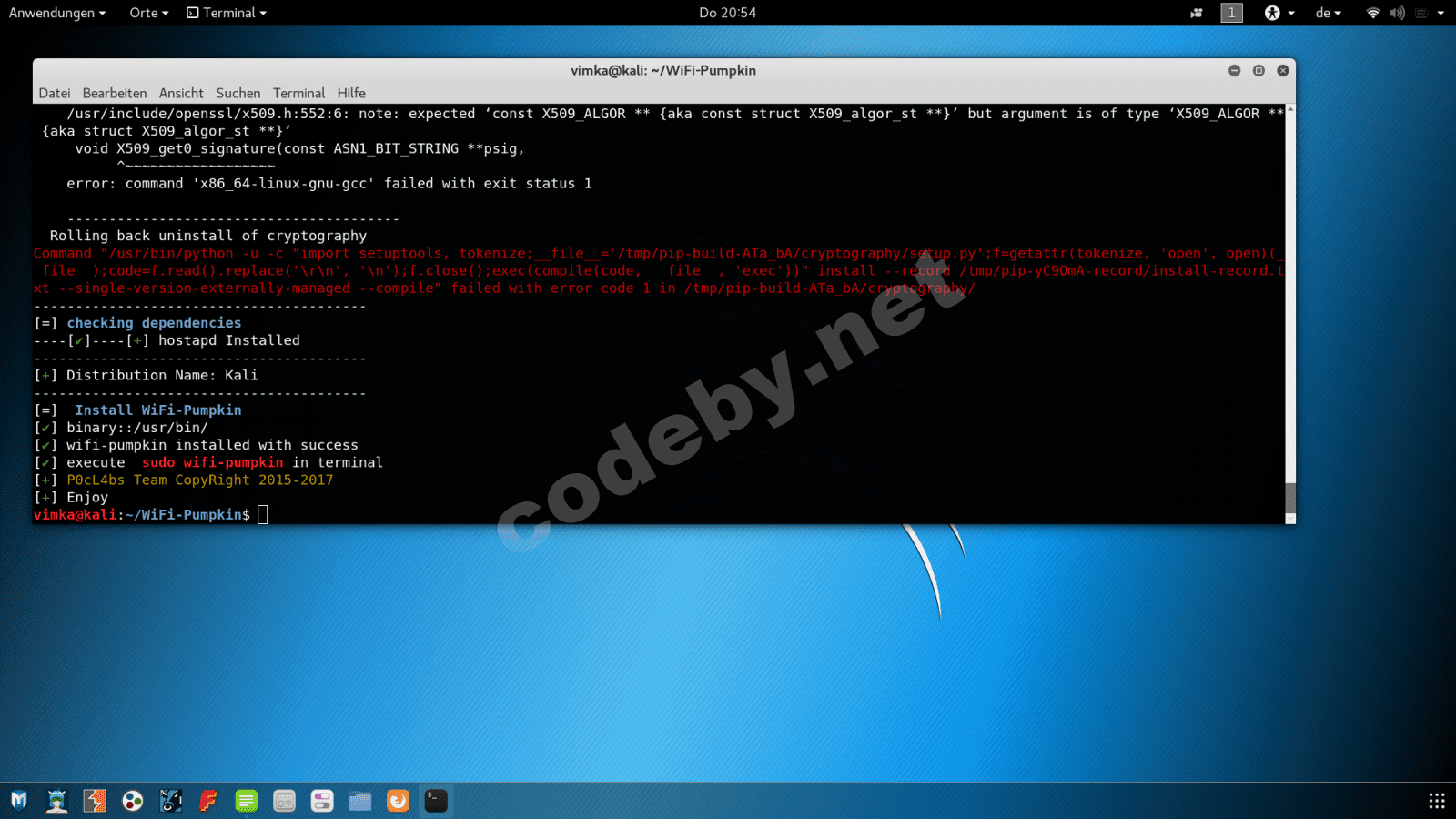This screenshot has height=819, width=1456.
Task: Click 'hostapd Installed' line in terminal
Action: click(167, 340)
